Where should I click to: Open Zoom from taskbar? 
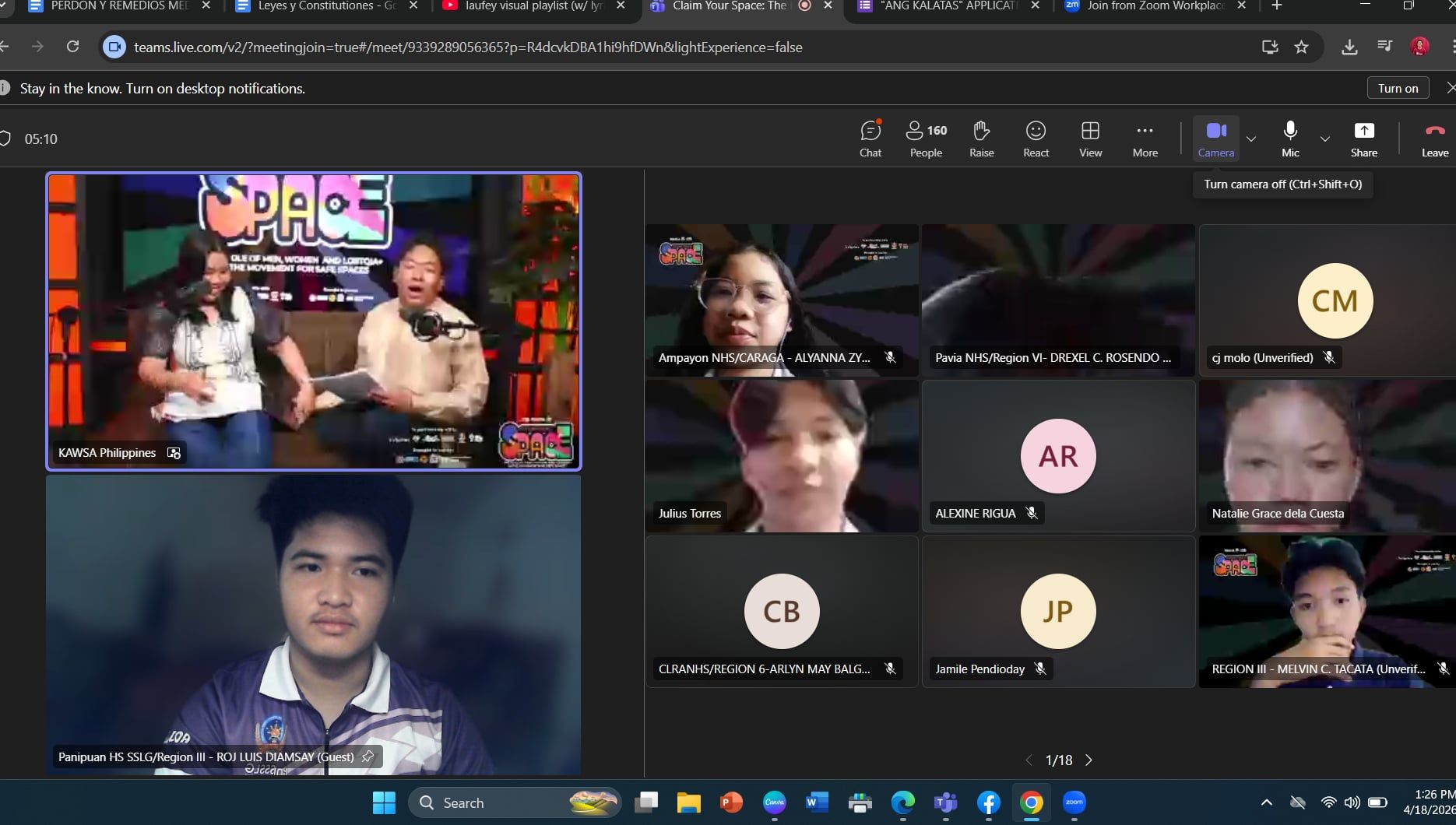(x=1074, y=802)
